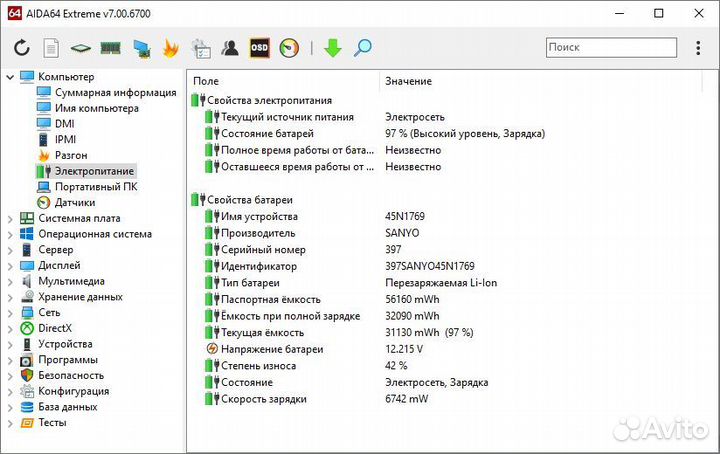Expand the Системная плата node arrow
Image resolution: width=720 pixels, height=454 pixels.
coord(10,219)
